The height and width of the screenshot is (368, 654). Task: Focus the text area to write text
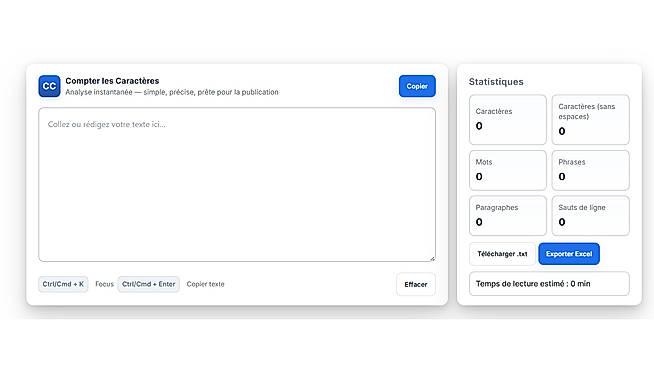237,184
